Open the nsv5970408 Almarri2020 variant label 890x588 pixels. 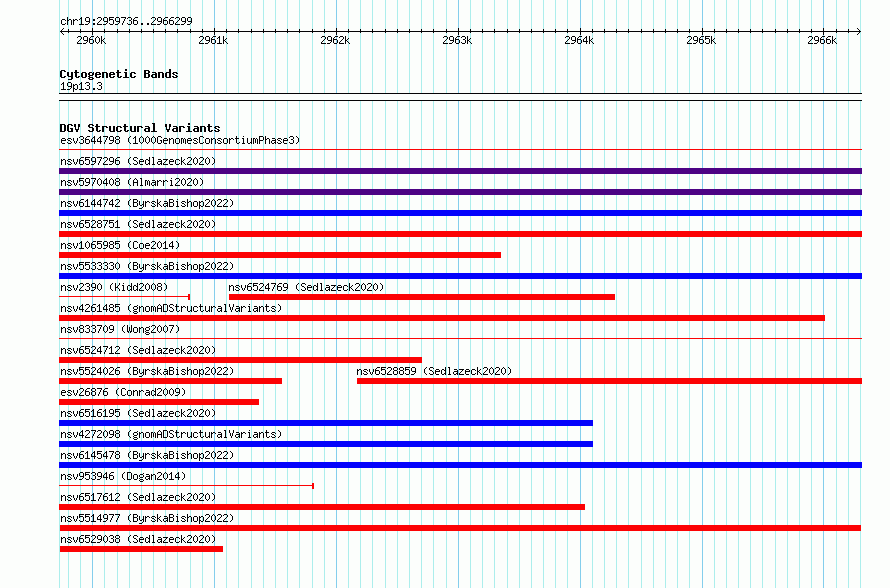132,182
